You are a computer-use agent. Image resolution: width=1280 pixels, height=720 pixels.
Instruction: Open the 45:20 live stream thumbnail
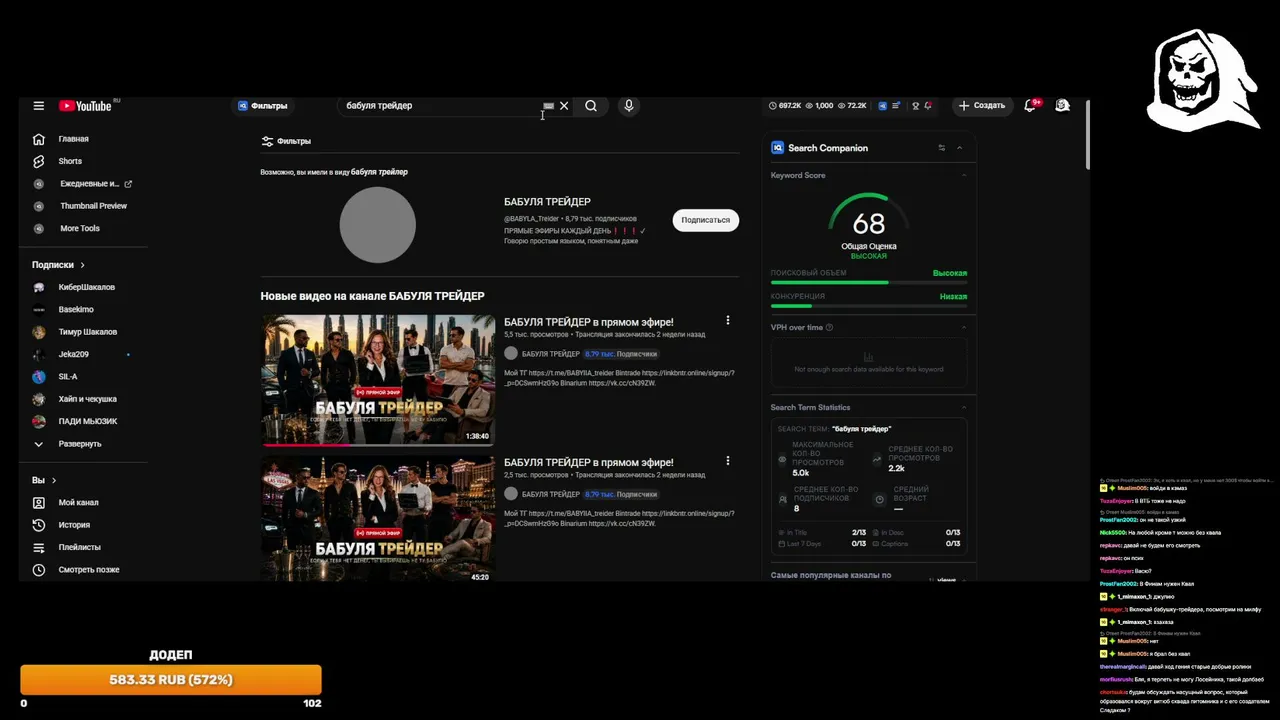(x=378, y=520)
